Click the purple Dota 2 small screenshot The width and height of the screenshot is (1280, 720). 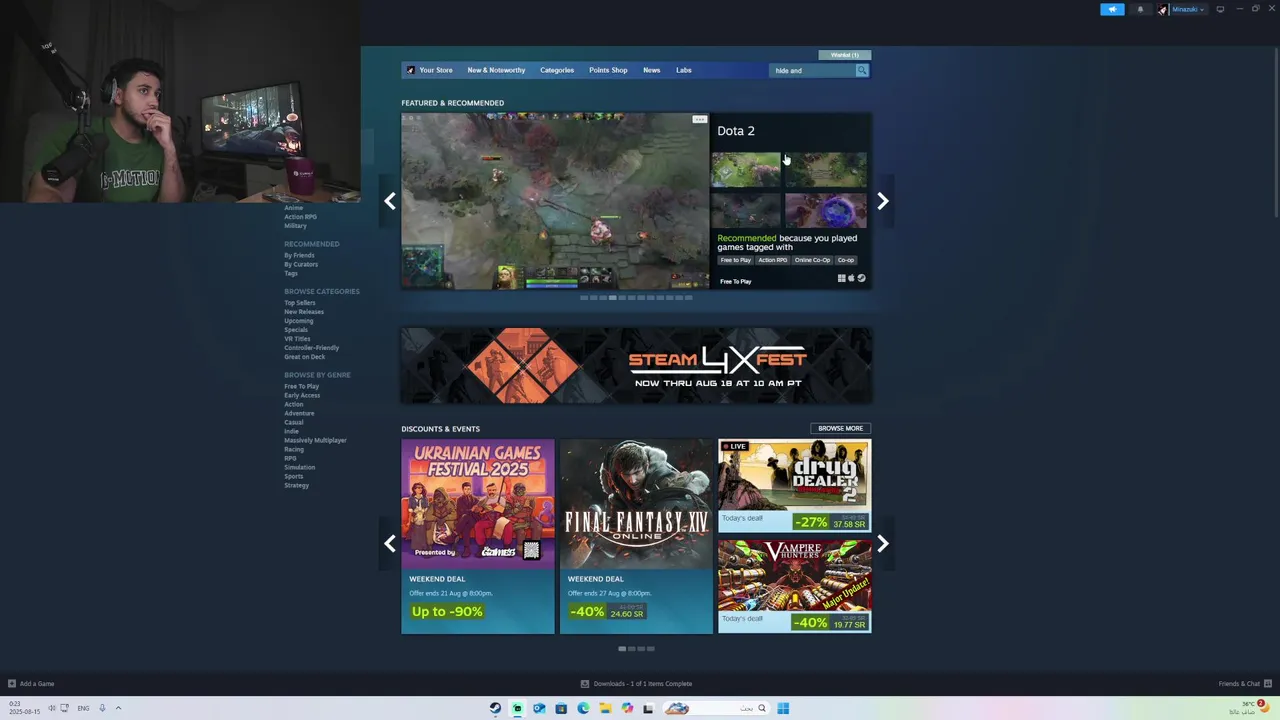826,211
